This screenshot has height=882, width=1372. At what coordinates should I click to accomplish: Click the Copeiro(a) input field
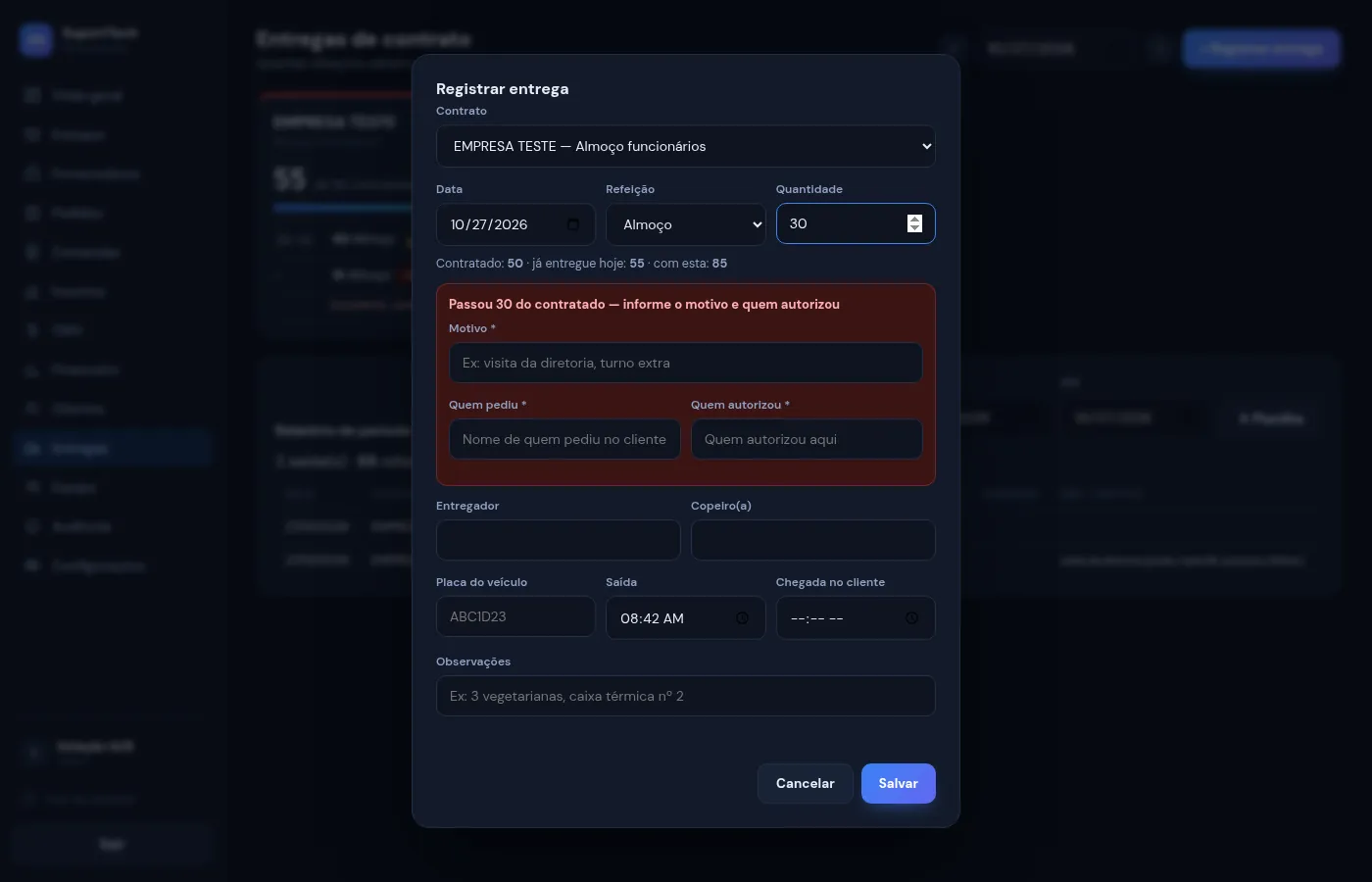(x=813, y=540)
